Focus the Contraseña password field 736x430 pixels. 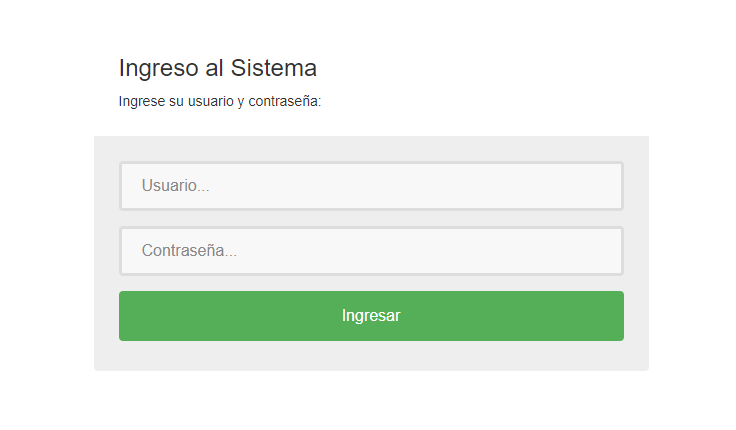point(371,251)
